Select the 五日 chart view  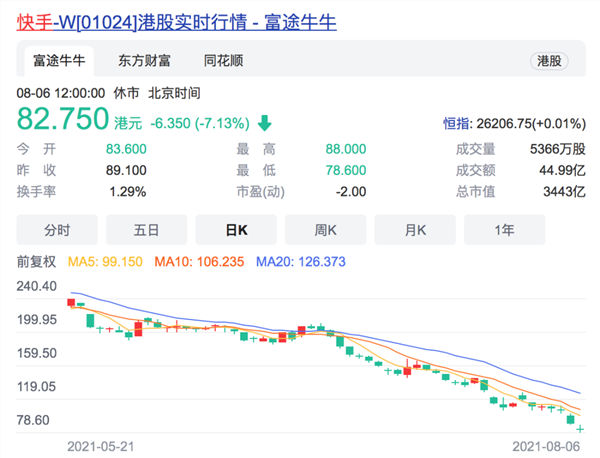click(x=147, y=230)
